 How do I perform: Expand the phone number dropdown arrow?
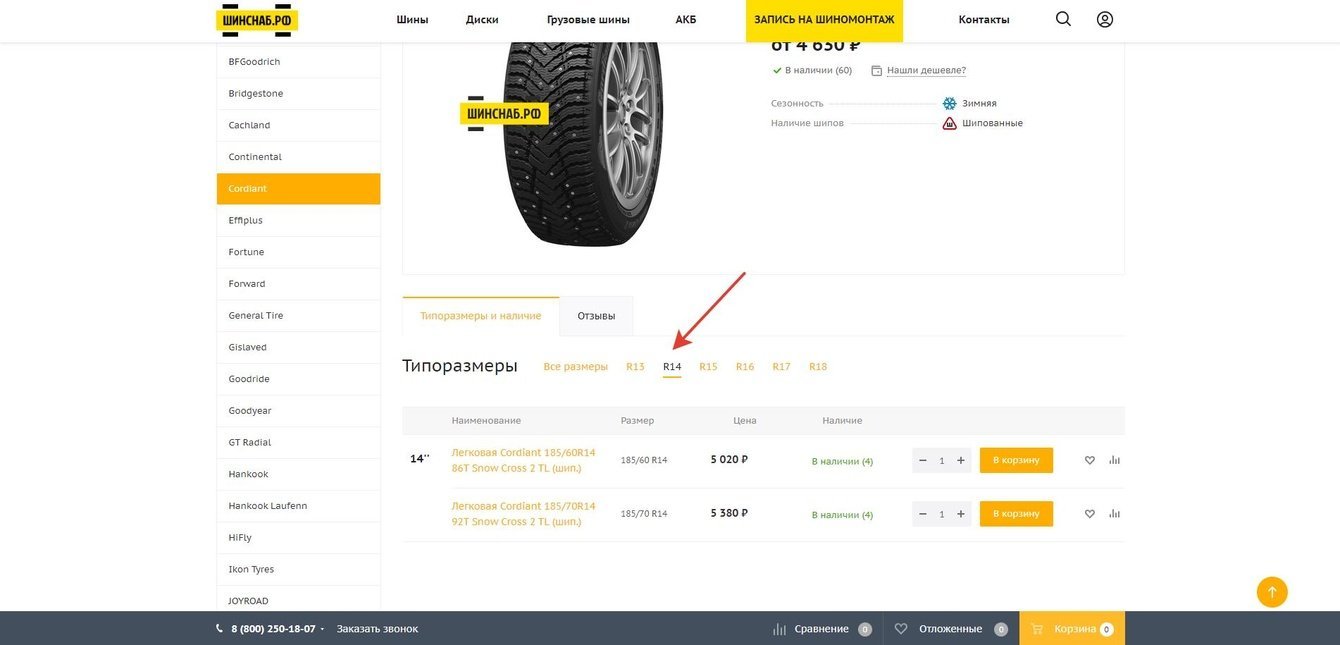pos(322,629)
